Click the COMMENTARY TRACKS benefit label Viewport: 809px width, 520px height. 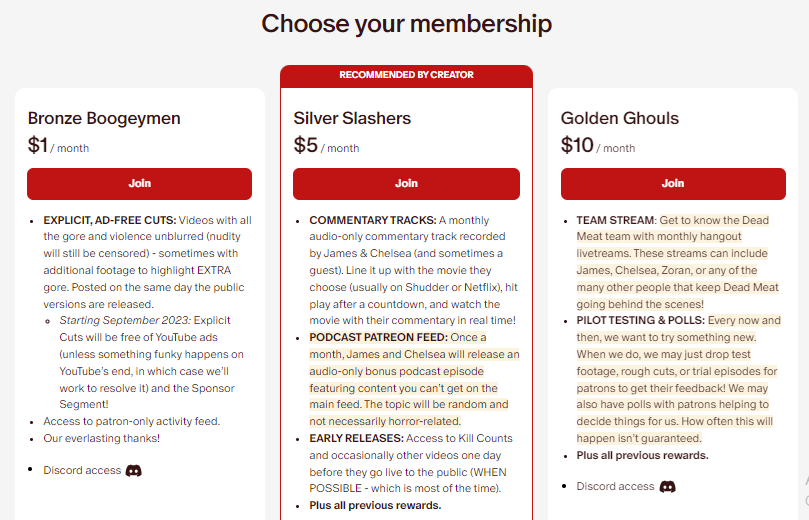(372, 220)
